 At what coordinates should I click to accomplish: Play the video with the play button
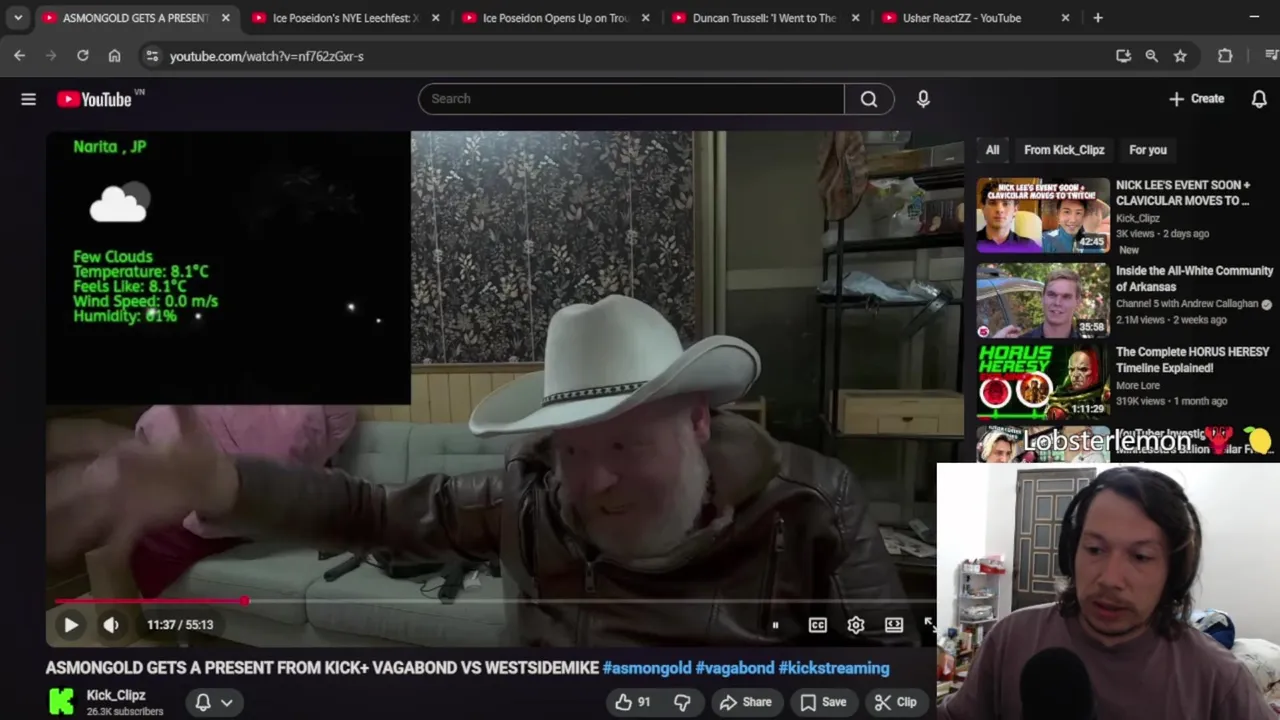71,625
